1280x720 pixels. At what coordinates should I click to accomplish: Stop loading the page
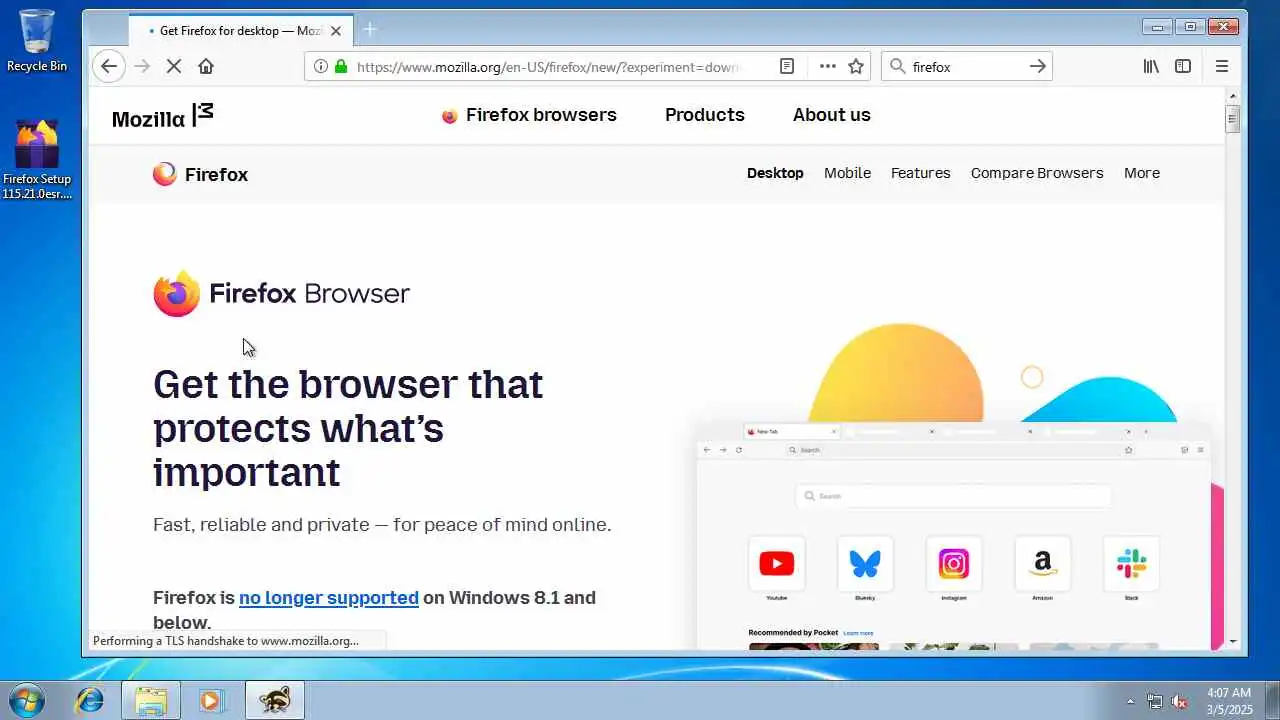pyautogui.click(x=173, y=66)
